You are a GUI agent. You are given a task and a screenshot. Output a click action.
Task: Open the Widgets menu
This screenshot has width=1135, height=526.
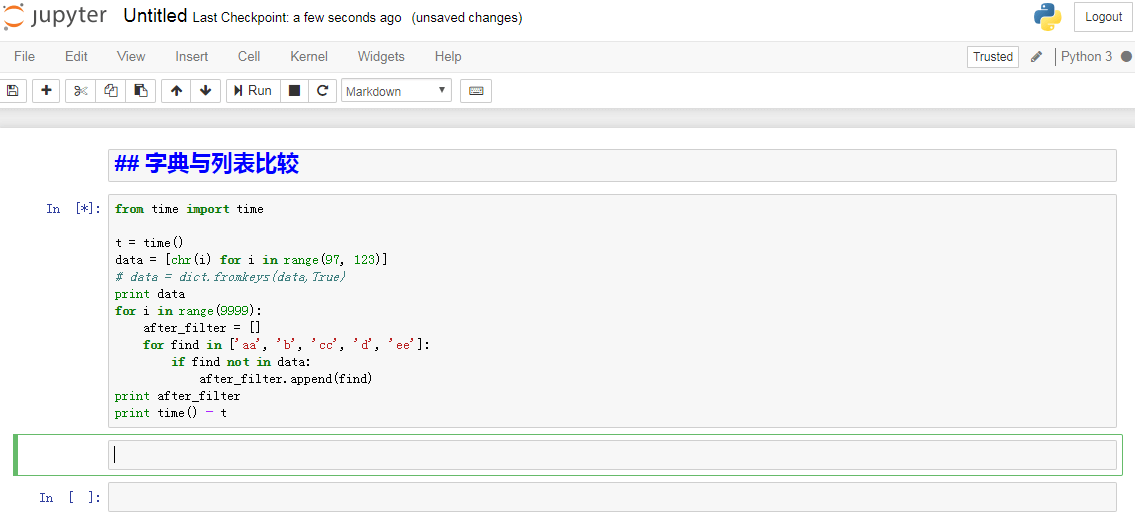381,56
